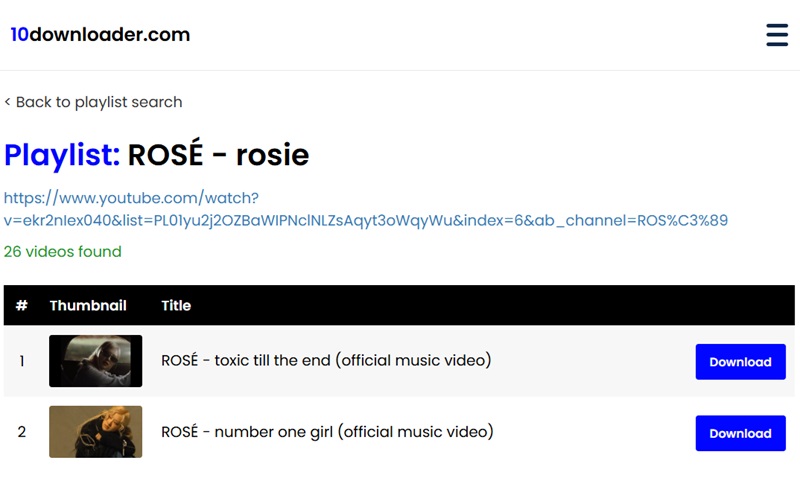Click the 10downloader.com logo
This screenshot has width=800, height=479.
tap(100, 34)
